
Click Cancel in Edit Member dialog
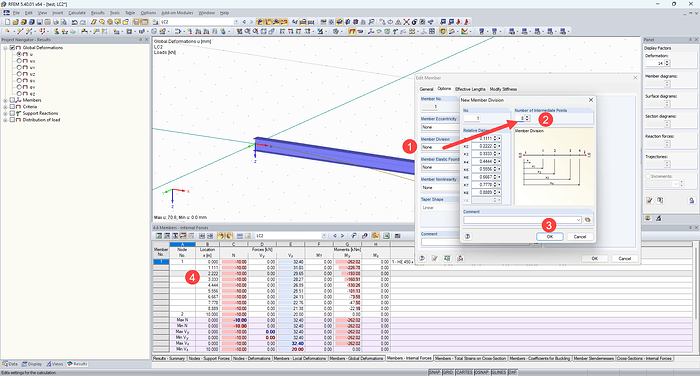pyautogui.click(x=625, y=258)
